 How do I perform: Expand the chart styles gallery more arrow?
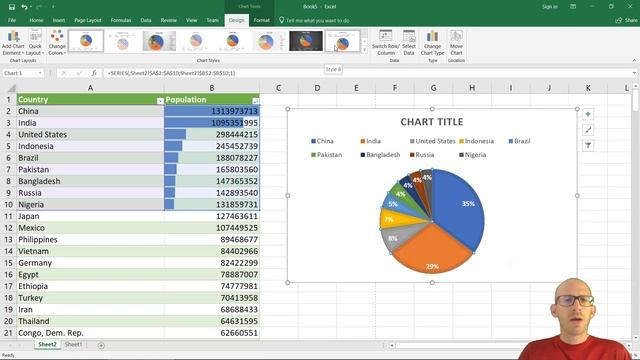[364, 50]
